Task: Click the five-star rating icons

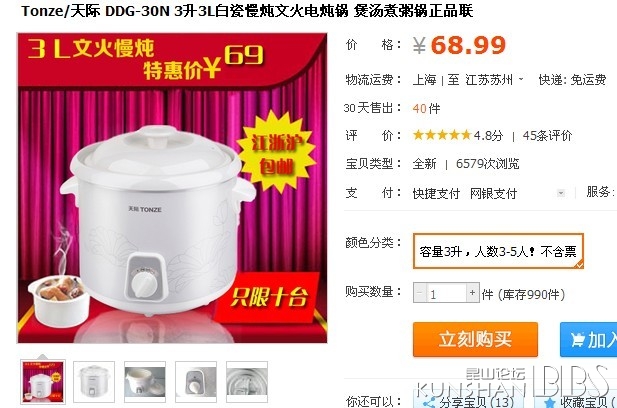Action: 442,135
